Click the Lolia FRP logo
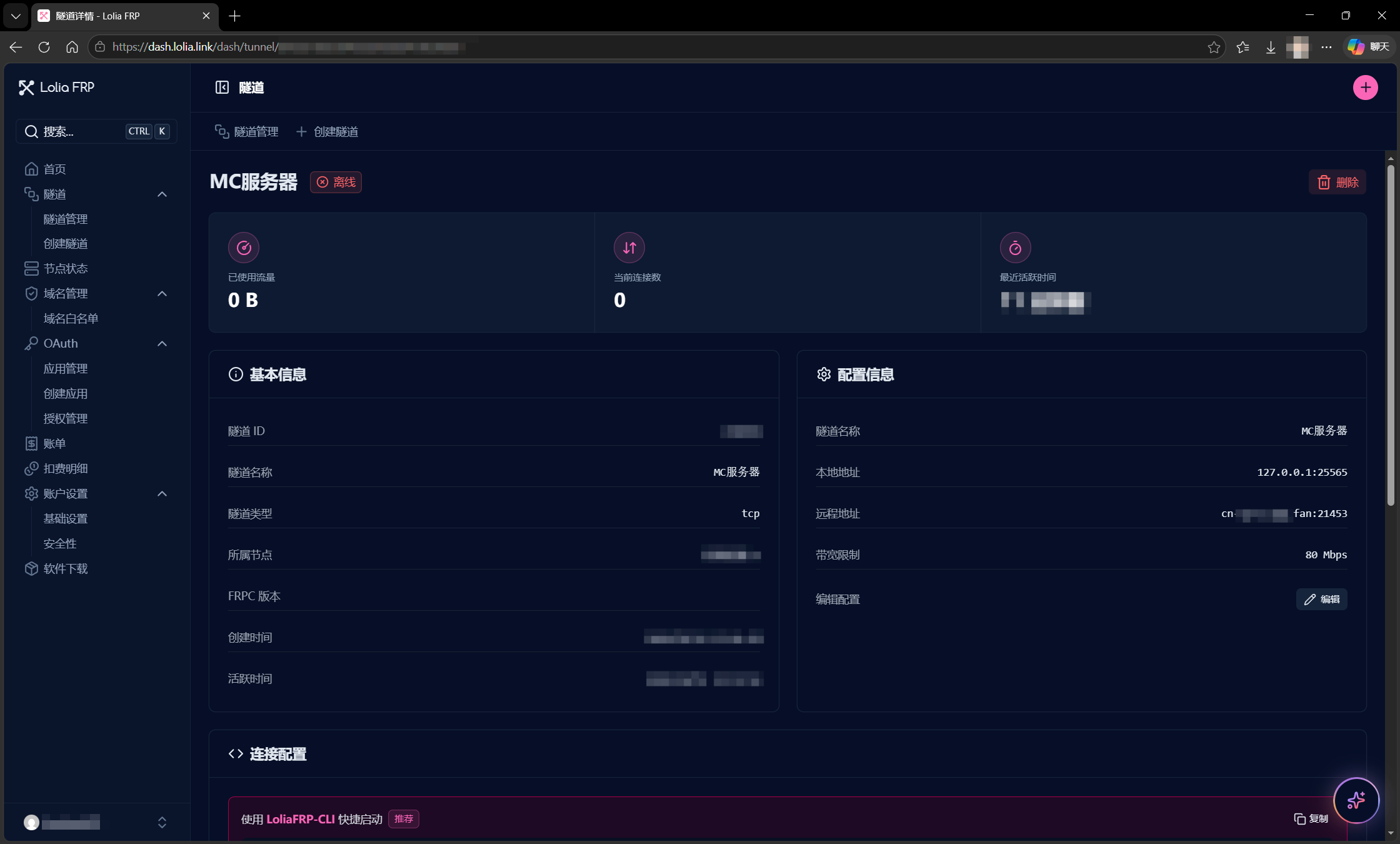Screen dimensions: 1400x844 [x=57, y=88]
